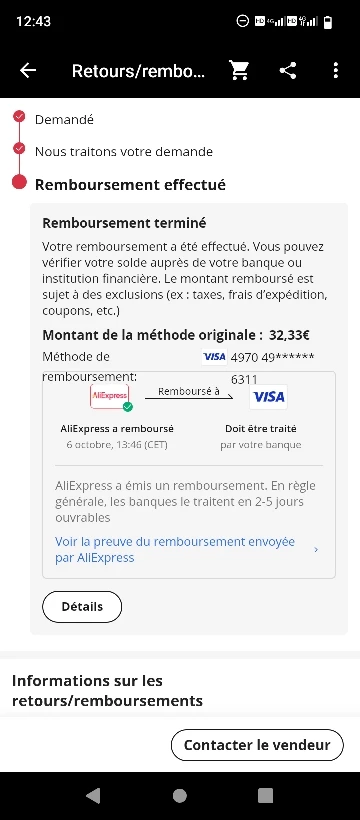
Task: Click the Remboursement effectué red dot
Action: click(x=19, y=182)
